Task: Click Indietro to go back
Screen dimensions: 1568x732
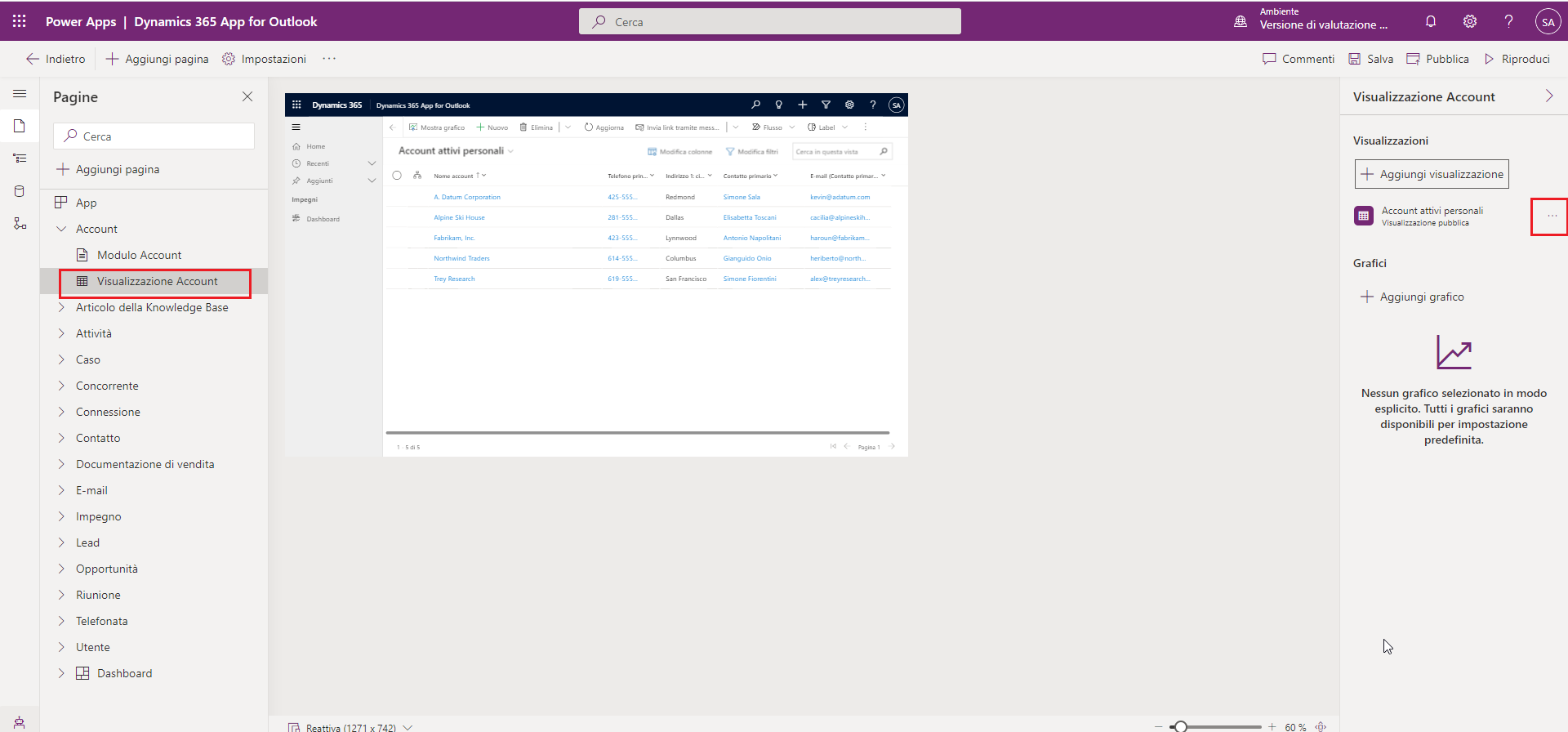Action: coord(56,59)
